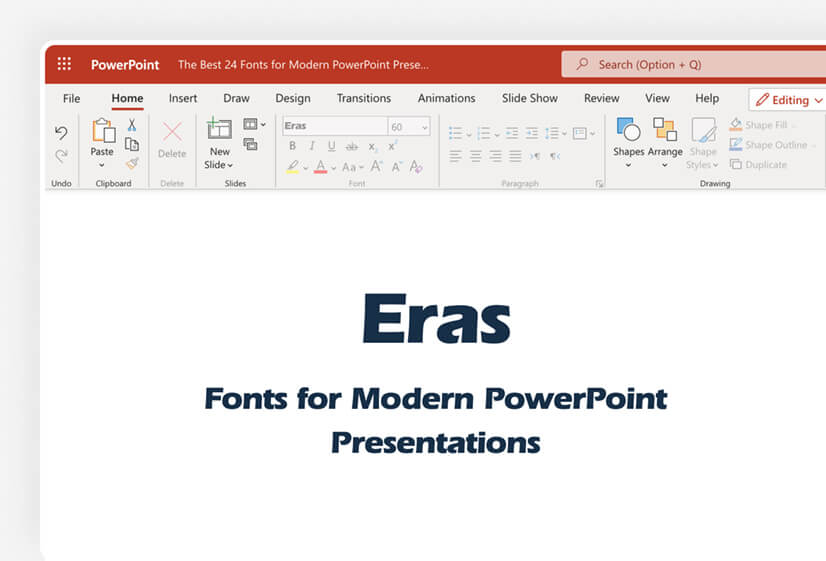
Task: Toggle Superscript formatting
Action: point(392,146)
